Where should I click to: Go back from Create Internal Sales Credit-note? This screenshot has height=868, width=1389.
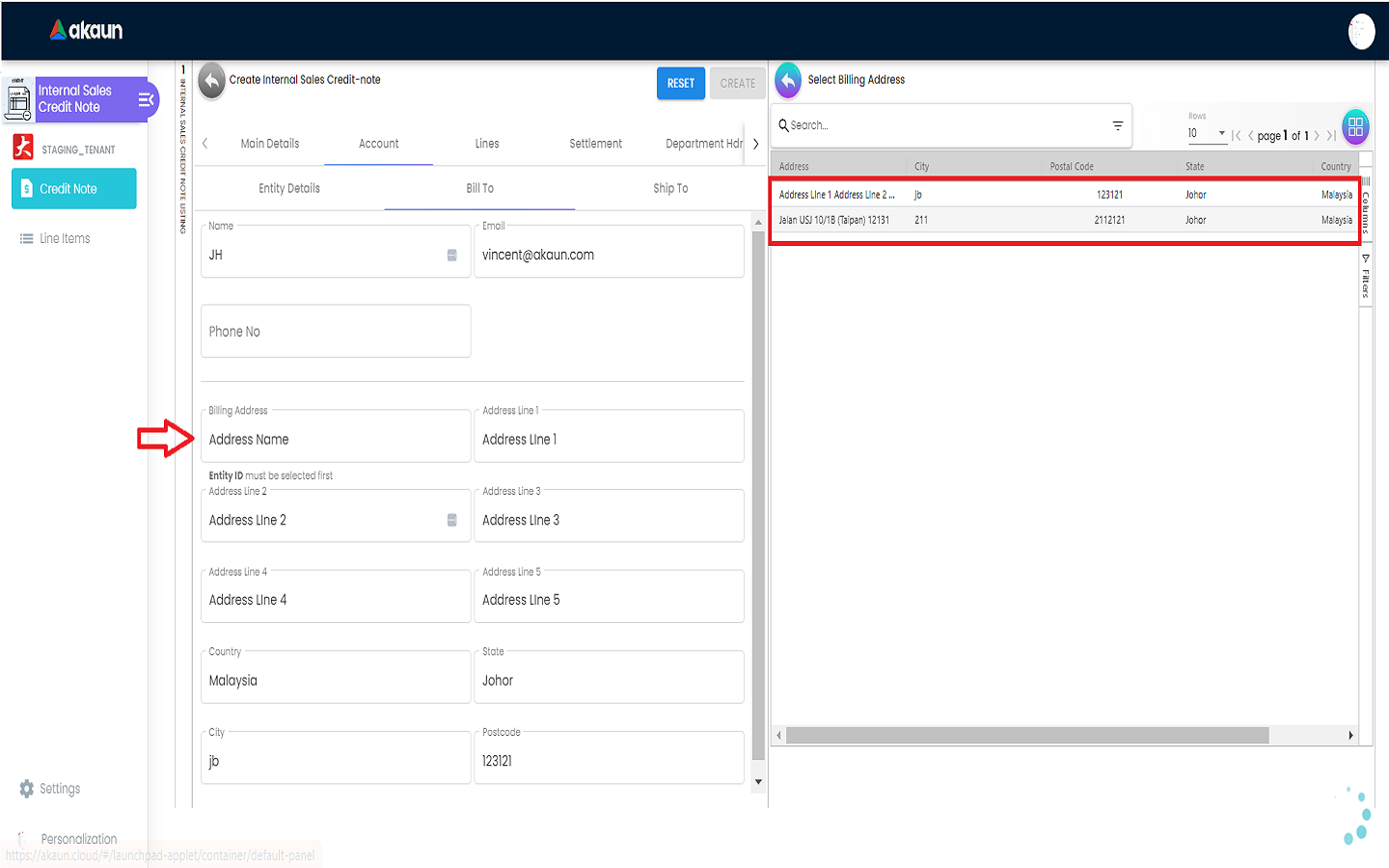[211, 81]
